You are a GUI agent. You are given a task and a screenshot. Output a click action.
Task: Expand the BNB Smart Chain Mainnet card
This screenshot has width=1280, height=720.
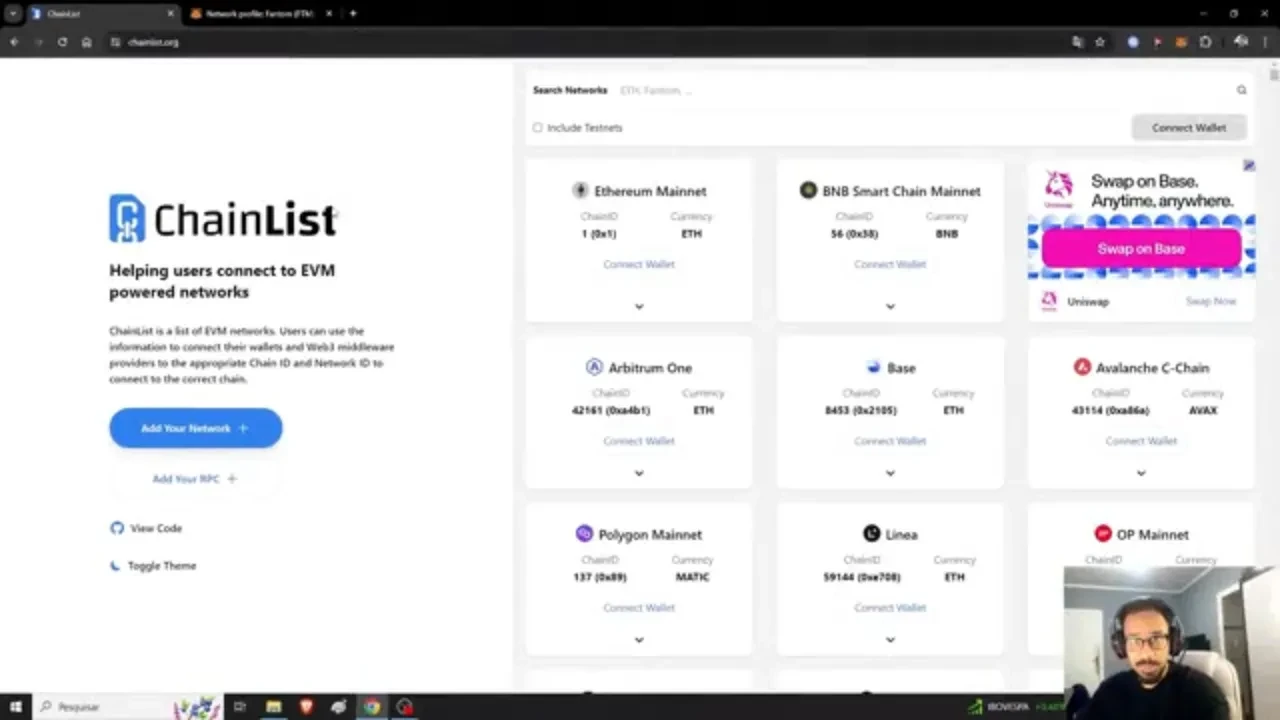(890, 306)
